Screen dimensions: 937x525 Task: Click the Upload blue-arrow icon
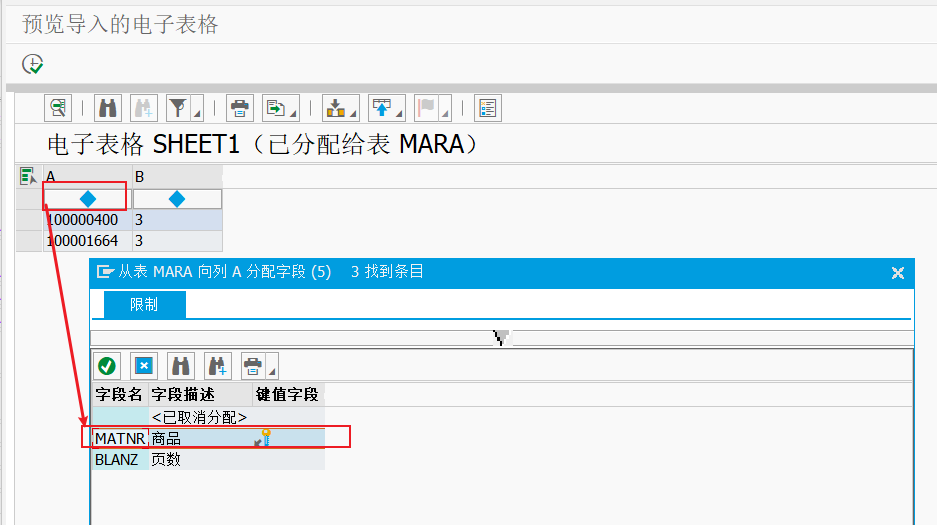pyautogui.click(x=382, y=108)
